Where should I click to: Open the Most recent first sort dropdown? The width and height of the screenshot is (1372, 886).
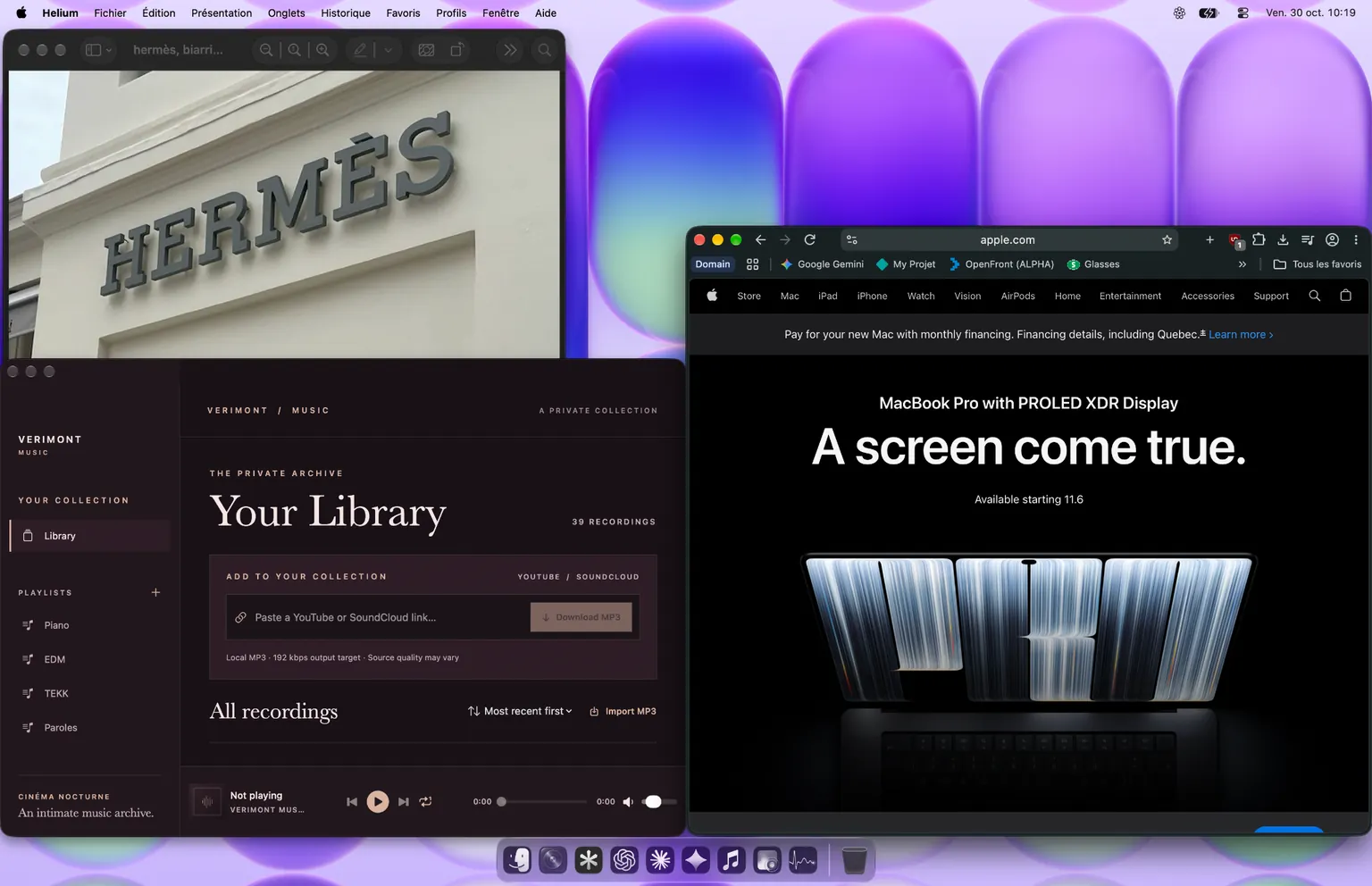point(520,711)
